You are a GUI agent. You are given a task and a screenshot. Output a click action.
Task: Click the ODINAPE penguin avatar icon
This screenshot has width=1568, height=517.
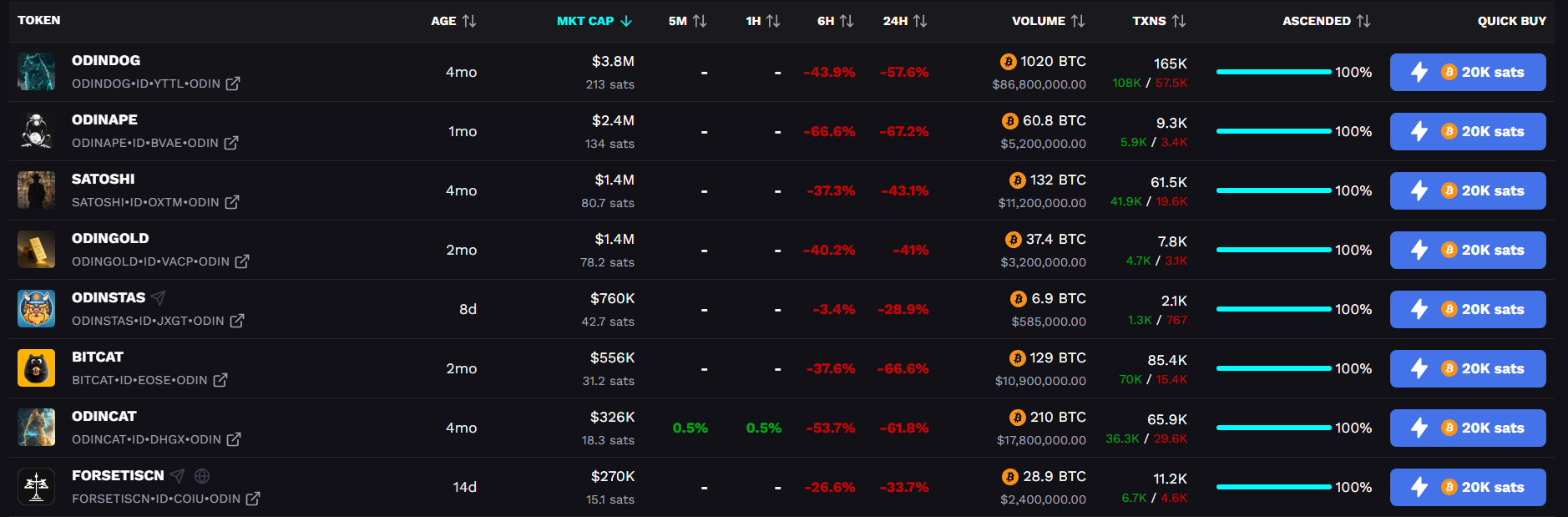37,131
